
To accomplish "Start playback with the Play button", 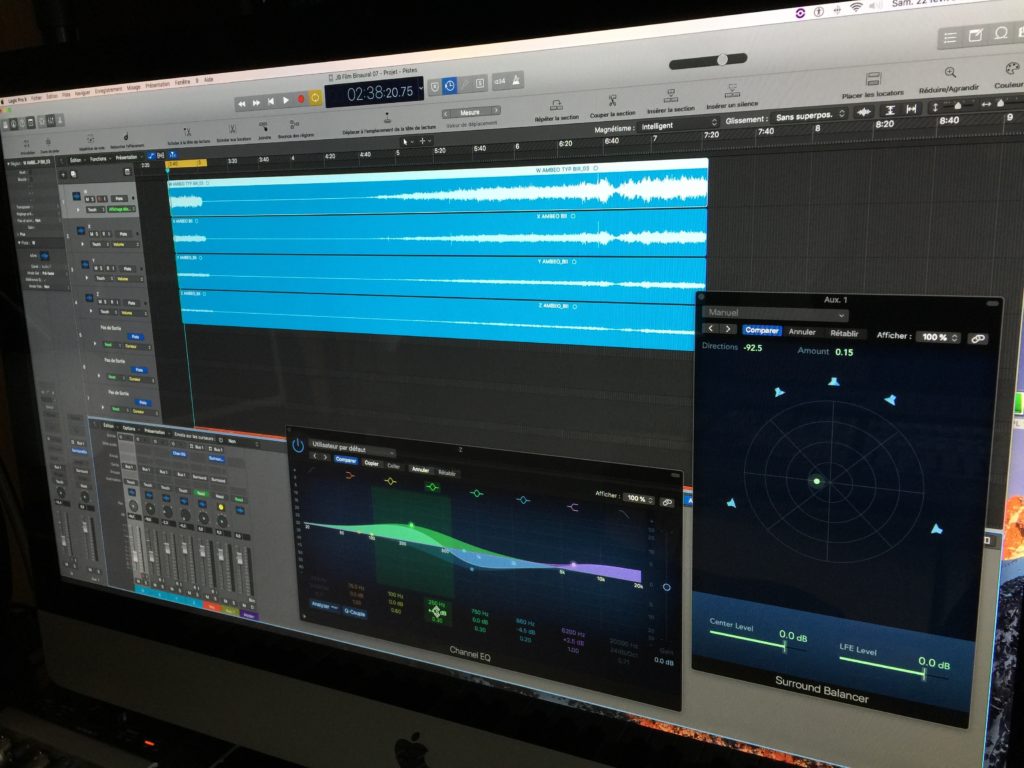I will pos(285,100).
